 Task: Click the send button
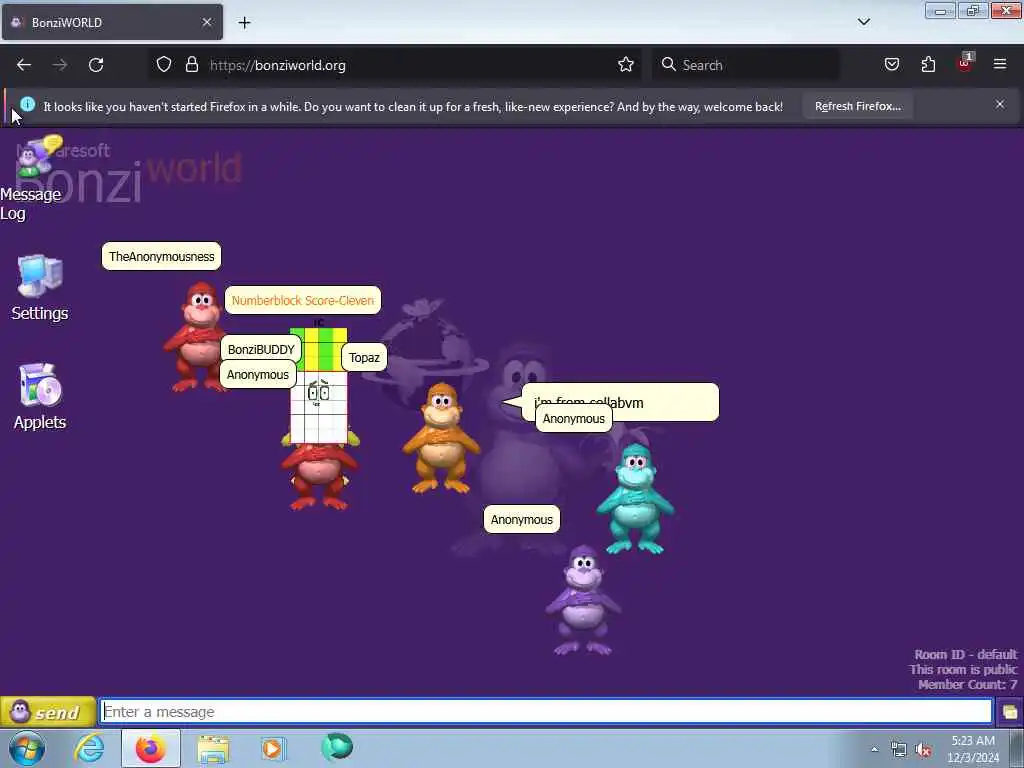tap(48, 712)
